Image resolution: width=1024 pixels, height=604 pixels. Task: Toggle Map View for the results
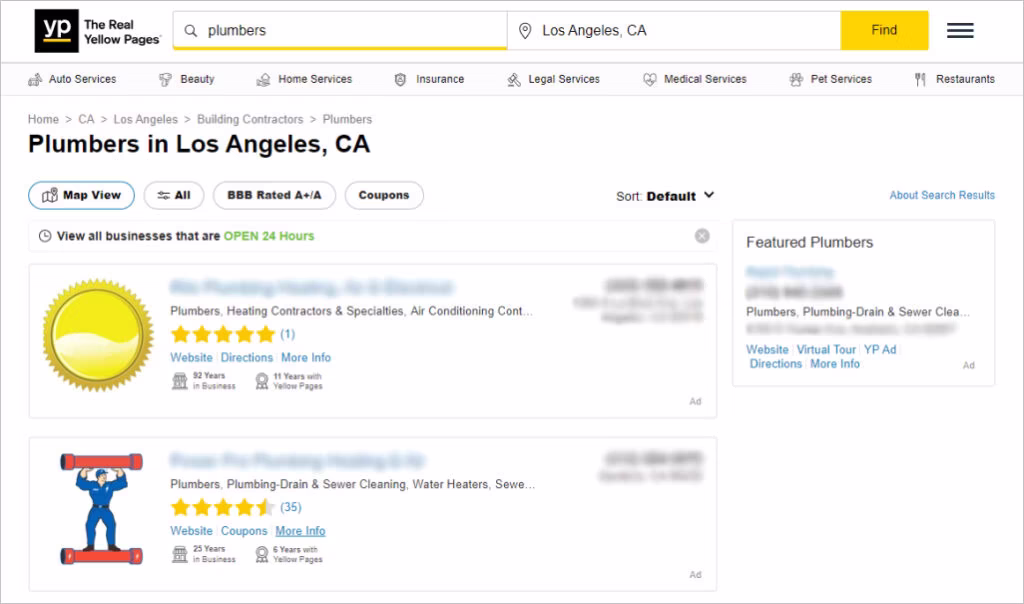(80, 195)
